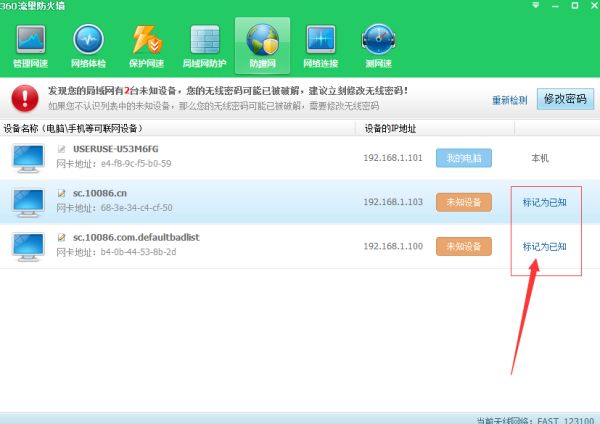The height and width of the screenshot is (424, 600).
Task: Open the 保护网速 protect speed tool
Action: point(147,47)
